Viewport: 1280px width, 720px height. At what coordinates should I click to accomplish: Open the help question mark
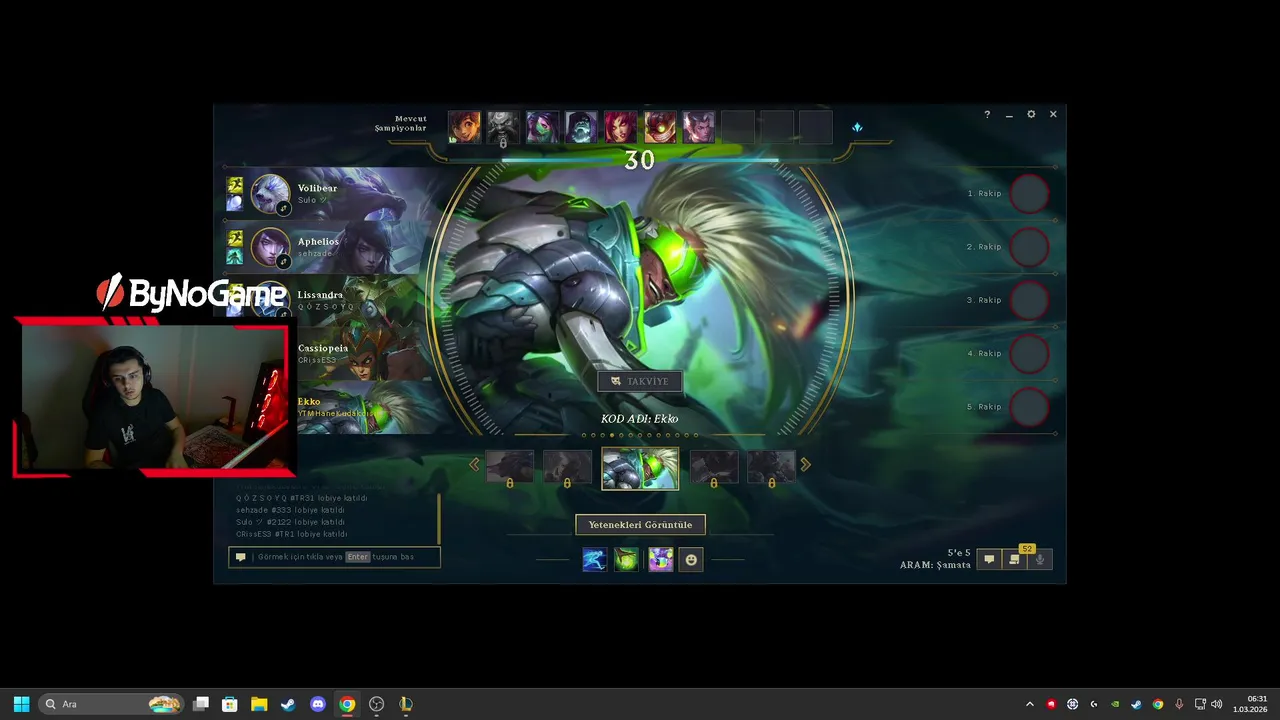(987, 114)
